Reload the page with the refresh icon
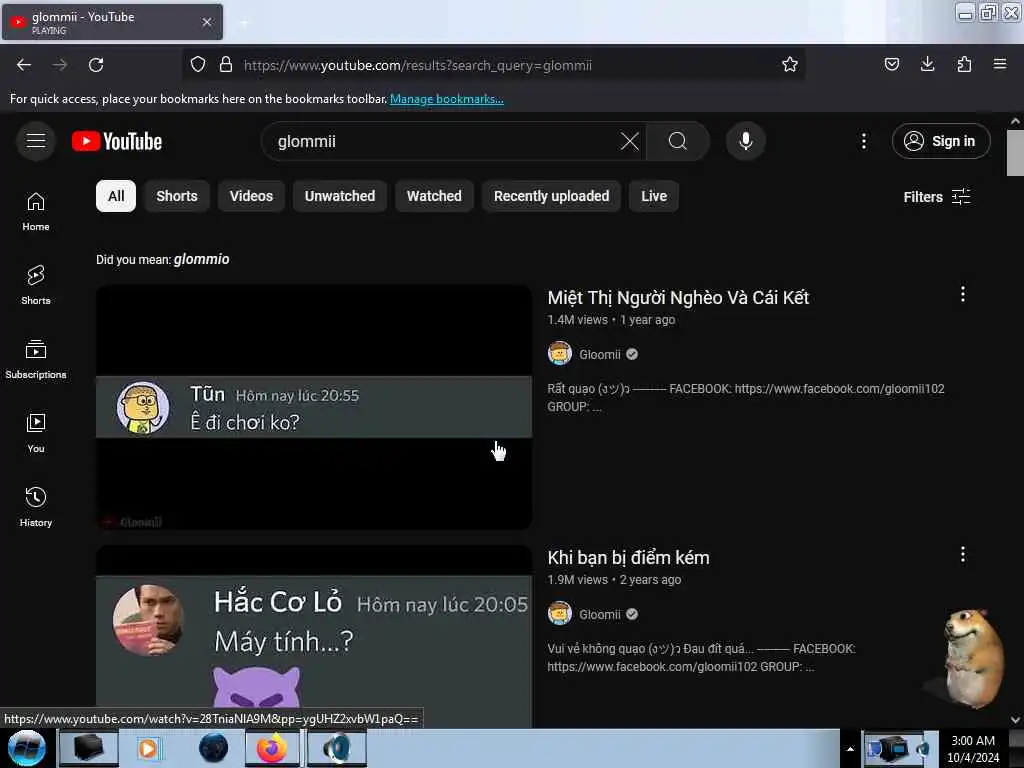Screen dimensions: 1024x768 96,65
